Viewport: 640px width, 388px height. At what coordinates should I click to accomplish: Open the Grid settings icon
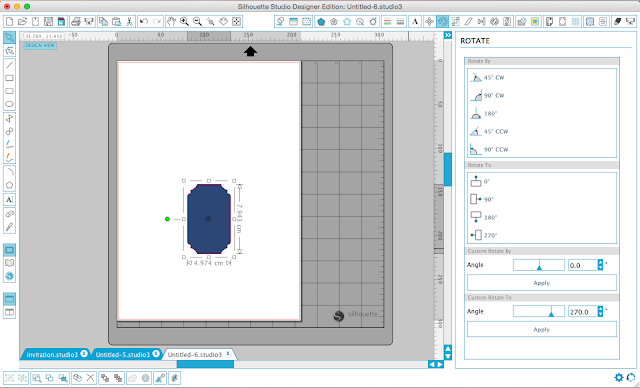(576, 22)
